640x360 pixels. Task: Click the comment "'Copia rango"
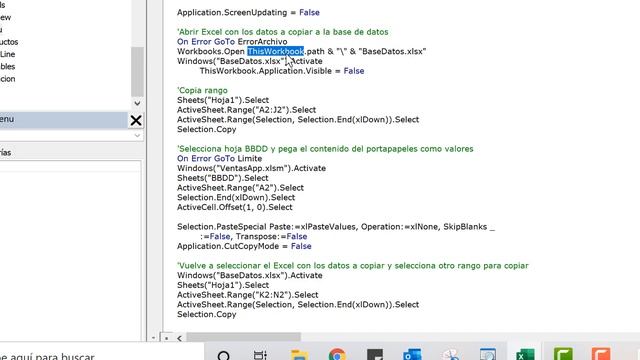coord(202,90)
